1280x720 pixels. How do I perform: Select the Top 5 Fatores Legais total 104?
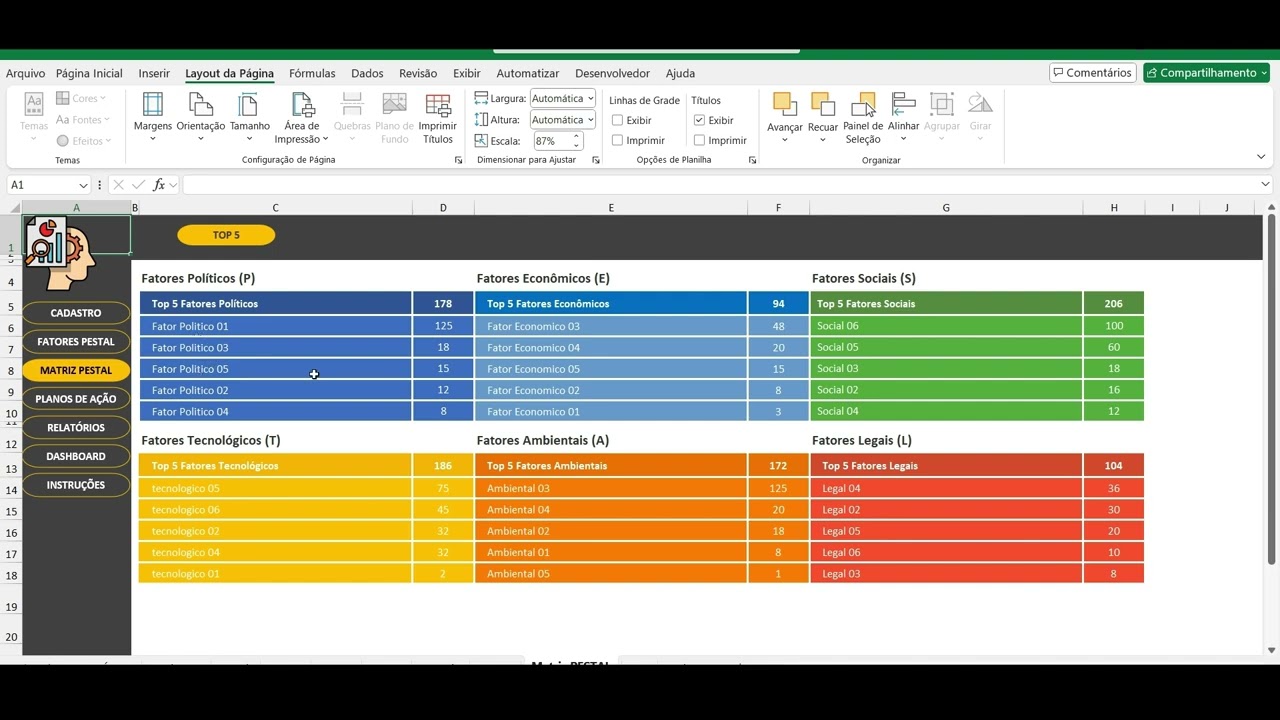click(x=1114, y=466)
